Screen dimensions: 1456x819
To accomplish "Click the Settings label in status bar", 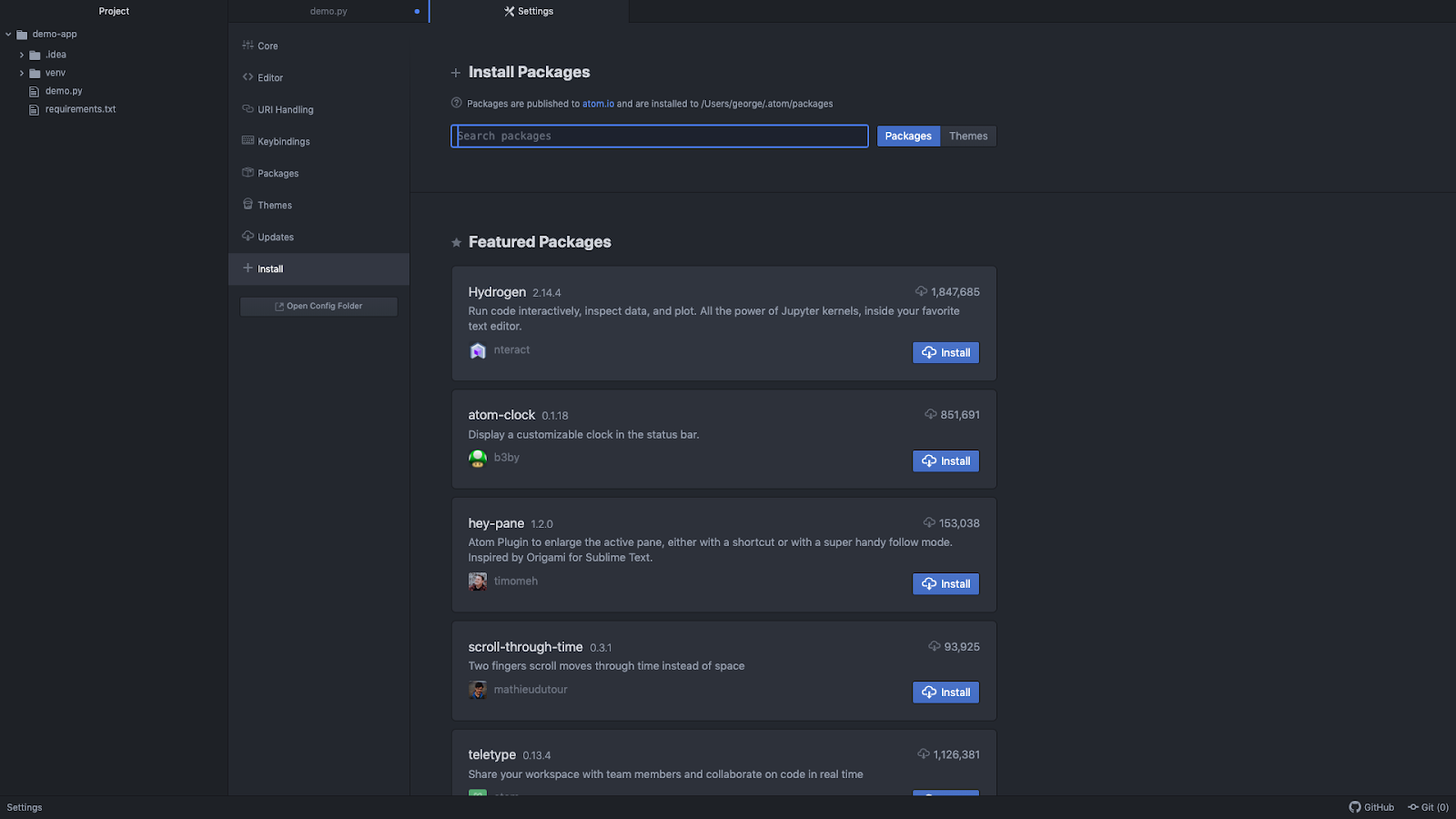I will click(25, 807).
